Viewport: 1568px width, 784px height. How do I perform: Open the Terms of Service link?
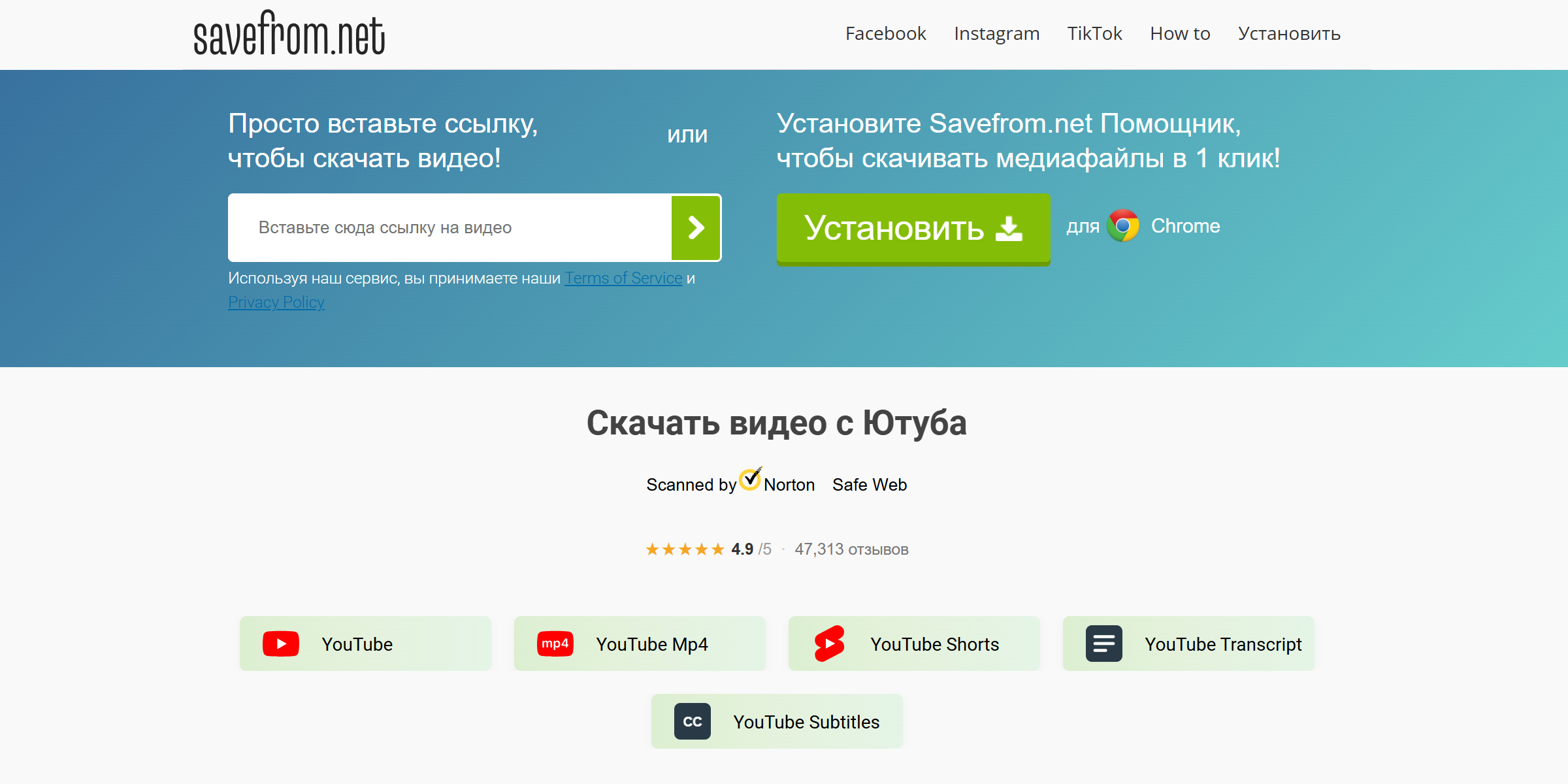tap(623, 278)
